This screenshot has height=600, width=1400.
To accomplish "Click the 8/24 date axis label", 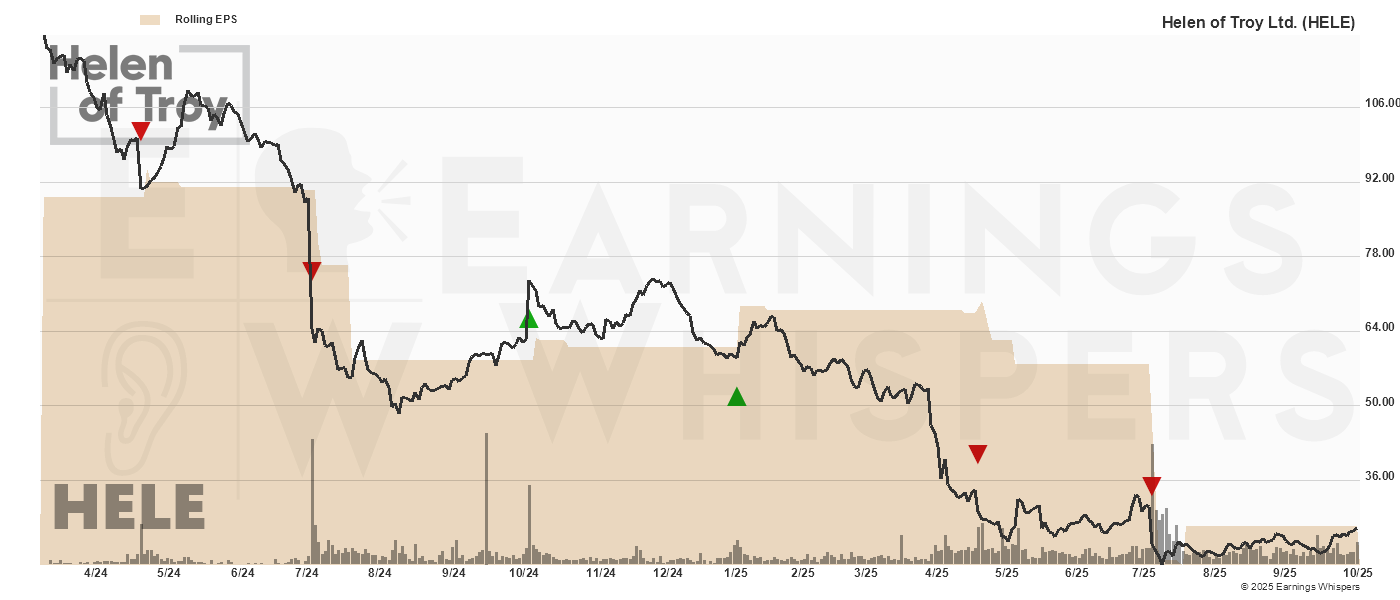I will coord(380,573).
